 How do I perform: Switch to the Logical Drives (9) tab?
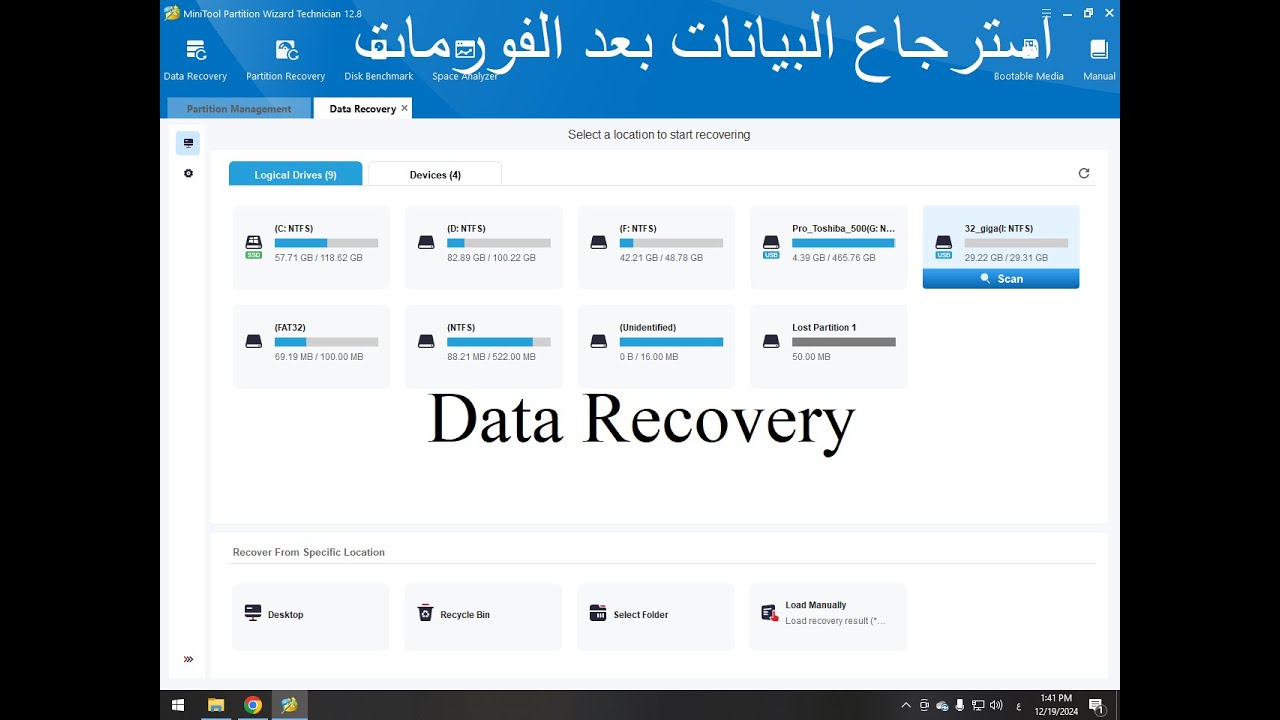pos(295,174)
